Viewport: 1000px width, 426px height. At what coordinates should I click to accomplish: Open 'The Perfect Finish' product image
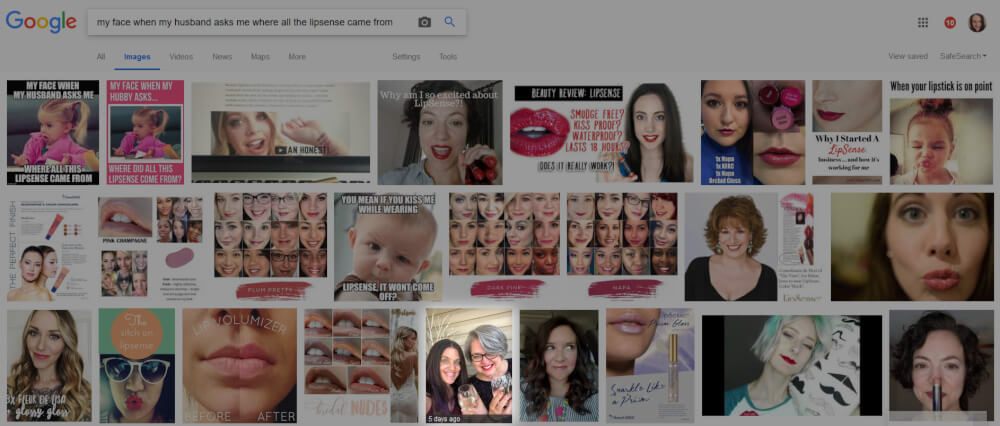pyautogui.click(x=48, y=247)
